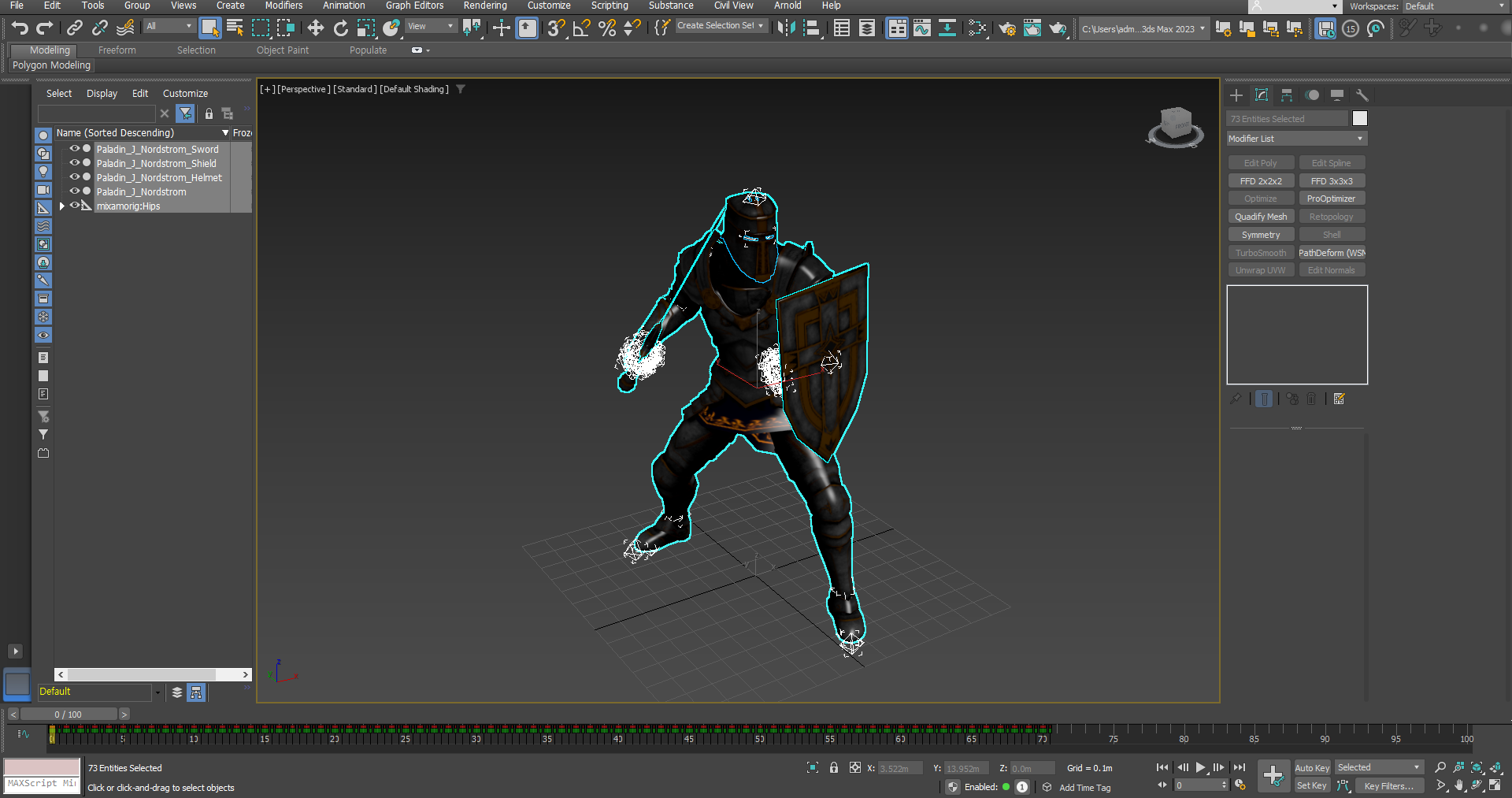This screenshot has width=1512, height=798.
Task: Open the Create Selection Set dropdown
Action: tap(720, 26)
